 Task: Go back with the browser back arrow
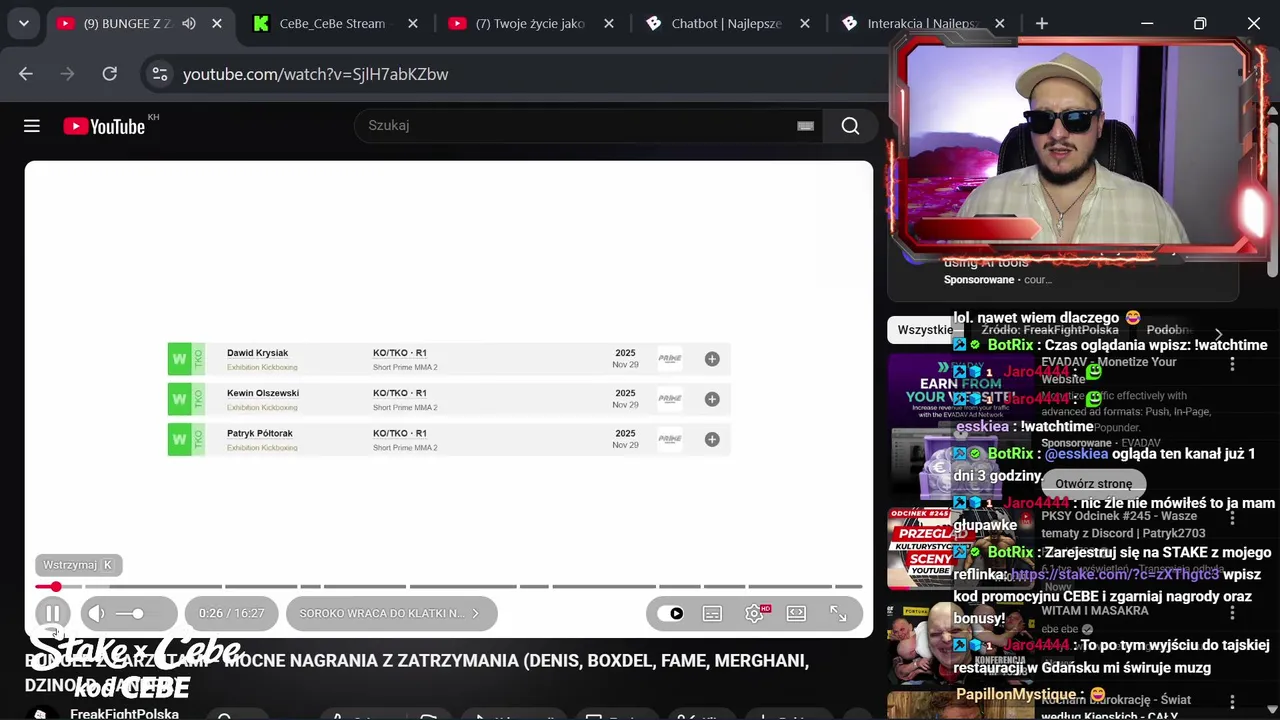[x=26, y=74]
